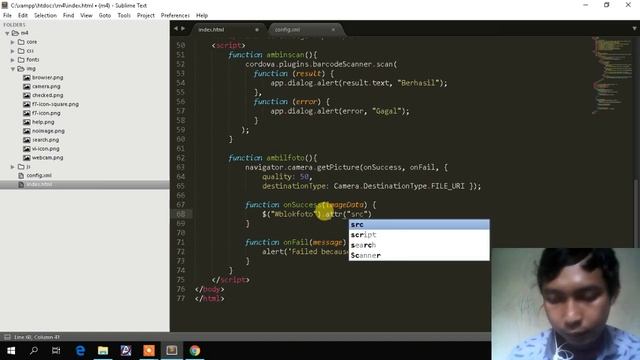Open the purple A taskbar app
The width and height of the screenshot is (640, 360).
click(126, 351)
